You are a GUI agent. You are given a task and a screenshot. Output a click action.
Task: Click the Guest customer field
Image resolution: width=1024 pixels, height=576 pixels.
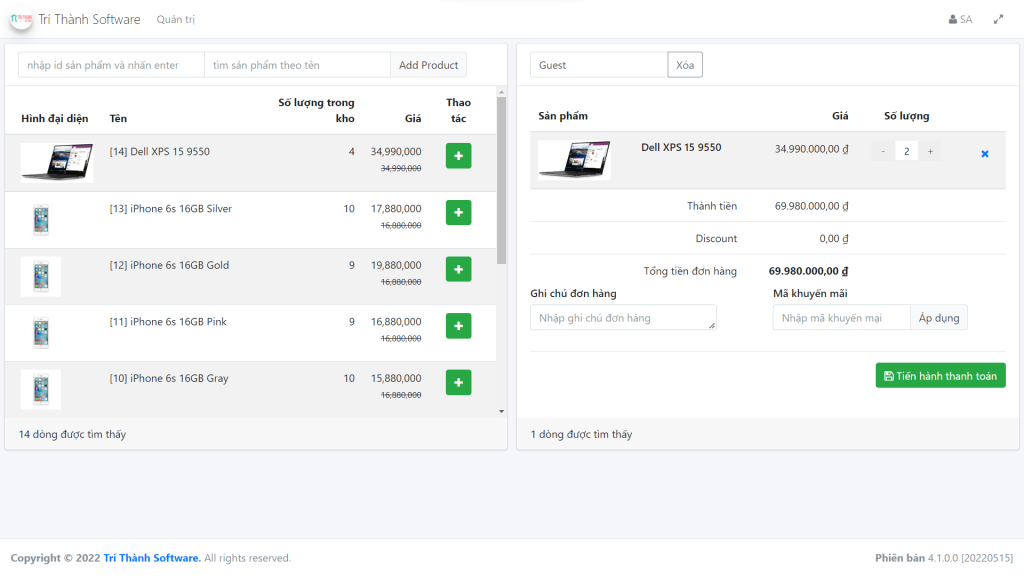(x=599, y=65)
